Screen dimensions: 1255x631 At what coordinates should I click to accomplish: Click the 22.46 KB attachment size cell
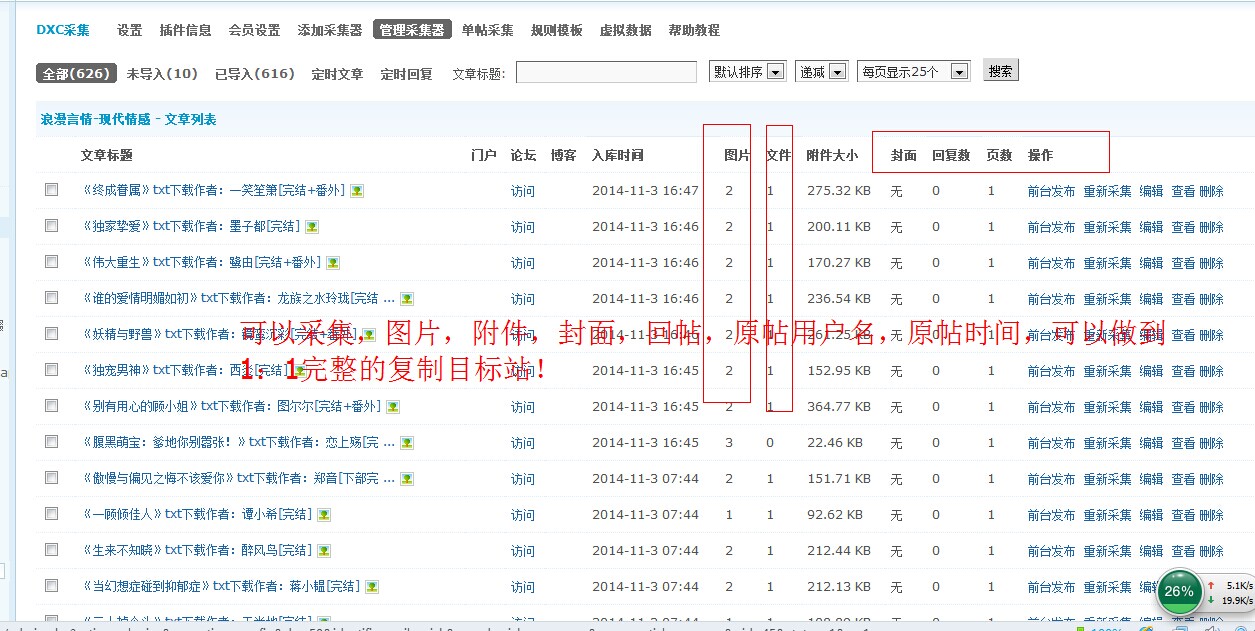[835, 443]
